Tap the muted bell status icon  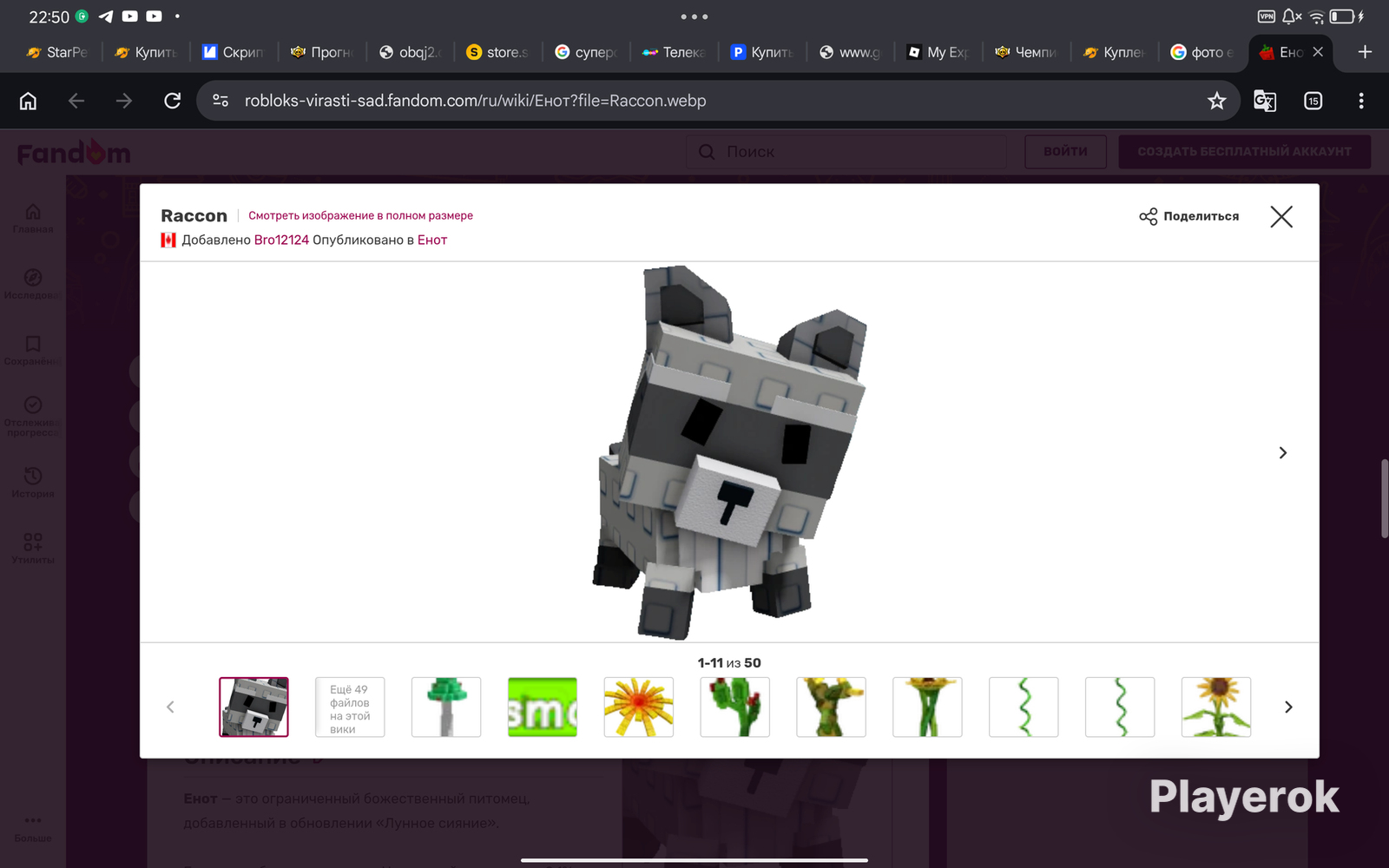[1292, 16]
